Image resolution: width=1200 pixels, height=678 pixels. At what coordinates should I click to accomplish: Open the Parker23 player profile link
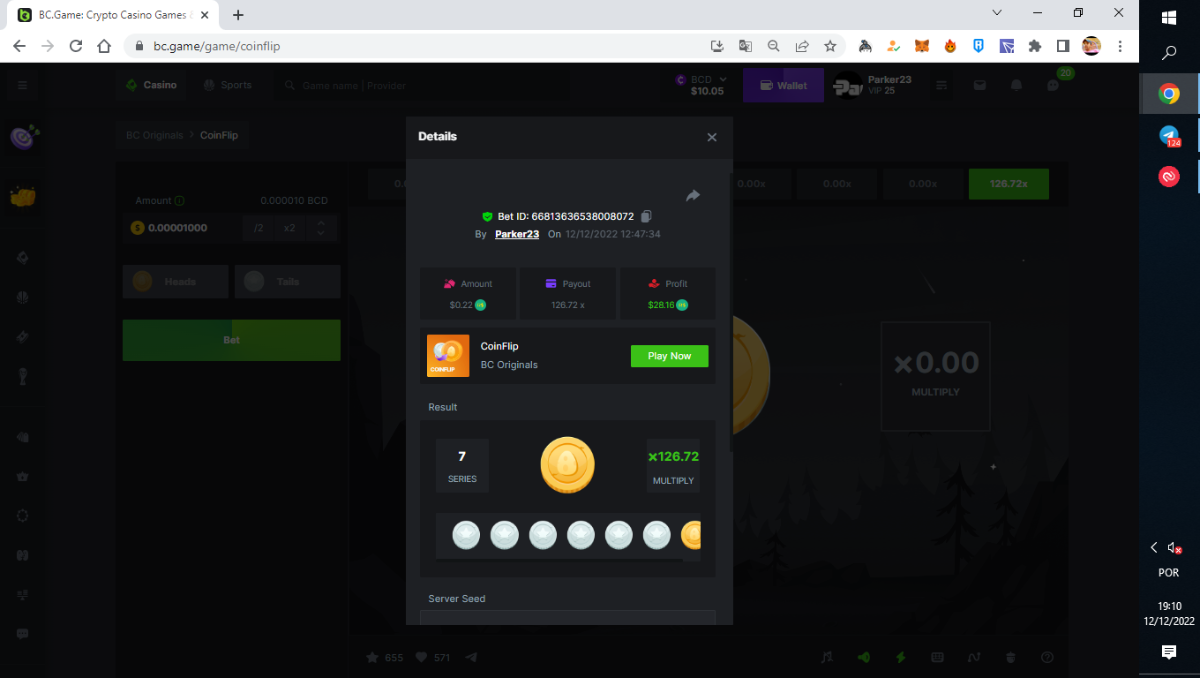tap(517, 234)
